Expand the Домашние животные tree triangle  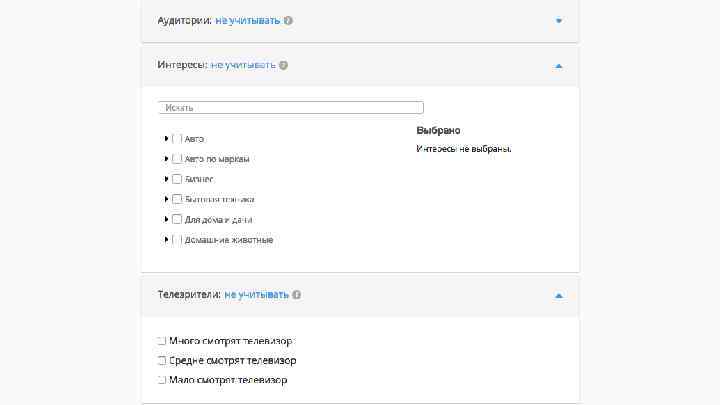(x=166, y=240)
